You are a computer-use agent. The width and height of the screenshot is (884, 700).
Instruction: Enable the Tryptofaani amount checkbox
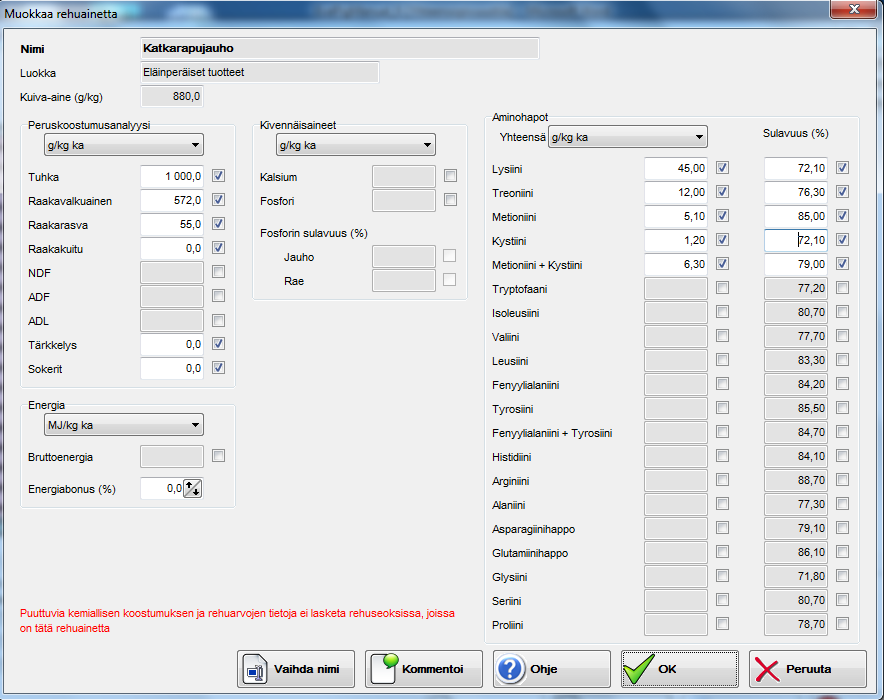click(x=722, y=288)
